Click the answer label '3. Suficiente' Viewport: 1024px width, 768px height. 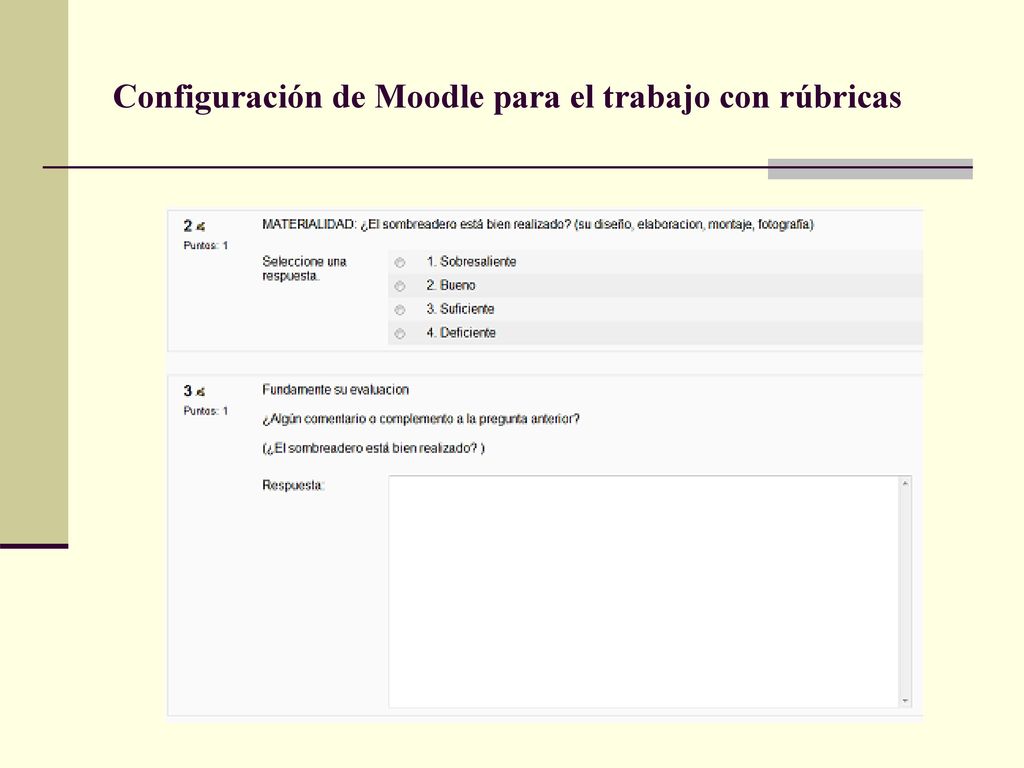pyautogui.click(x=460, y=309)
